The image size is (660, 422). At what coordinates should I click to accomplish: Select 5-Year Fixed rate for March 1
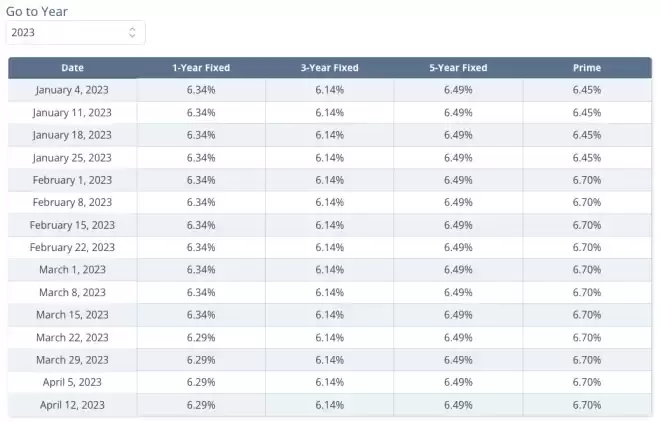[x=458, y=270]
